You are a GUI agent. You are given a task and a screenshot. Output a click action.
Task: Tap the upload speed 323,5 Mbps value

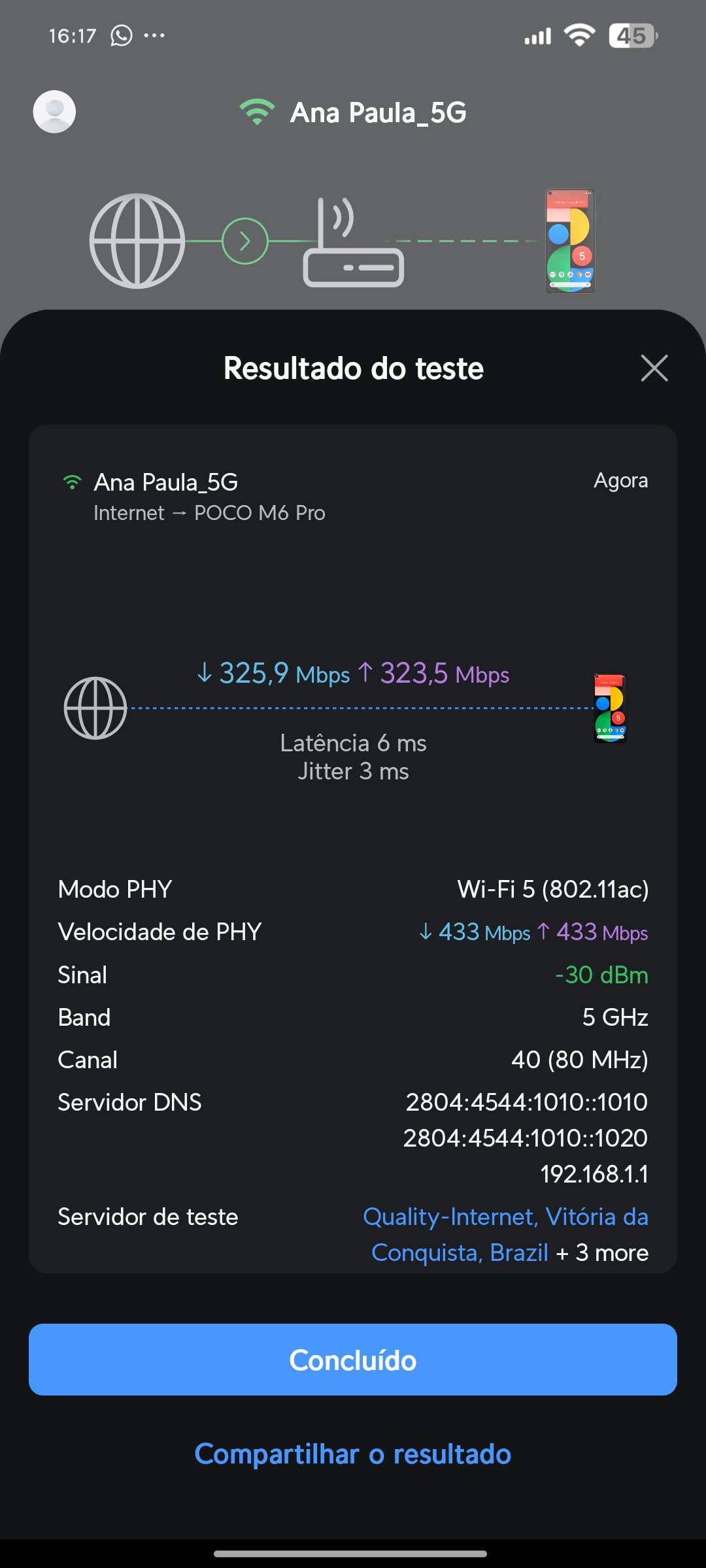click(434, 674)
